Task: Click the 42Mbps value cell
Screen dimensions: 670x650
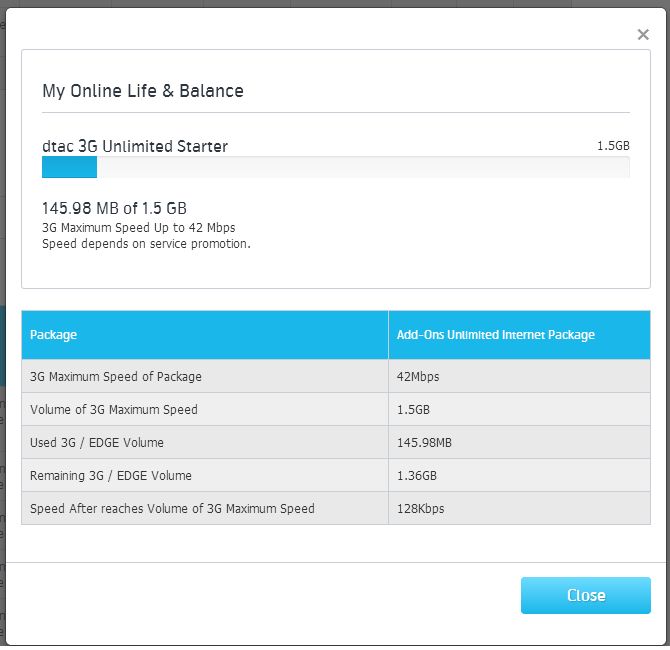Action: (x=418, y=377)
